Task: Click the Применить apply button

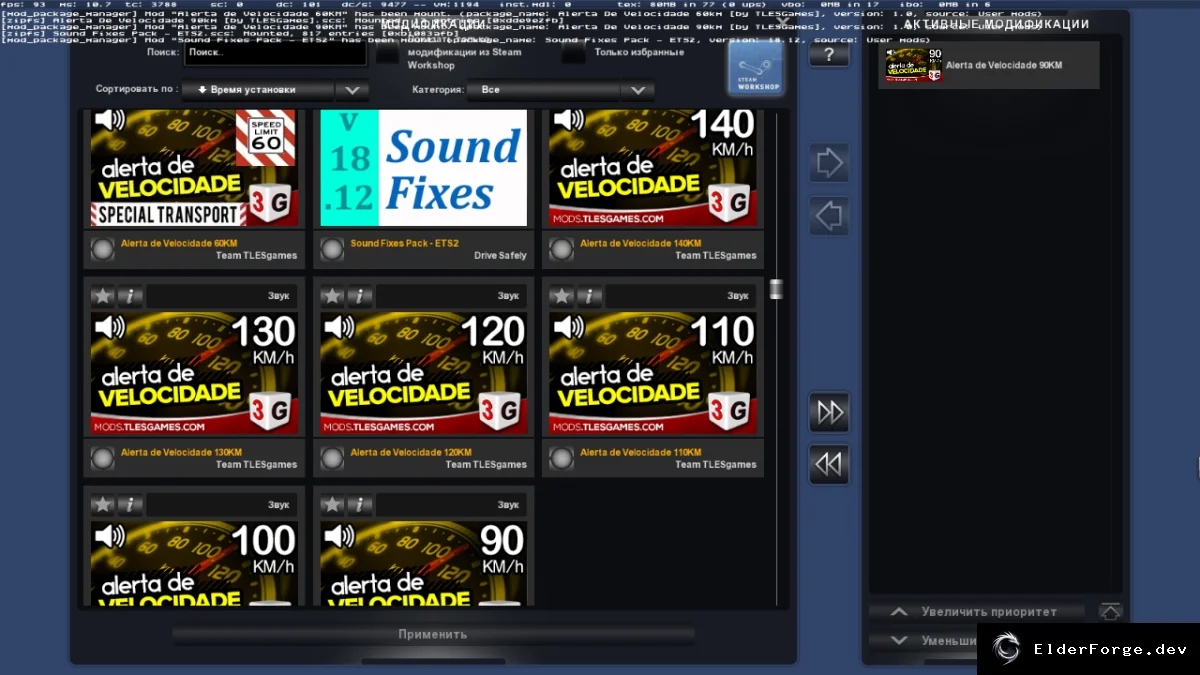Action: point(433,634)
